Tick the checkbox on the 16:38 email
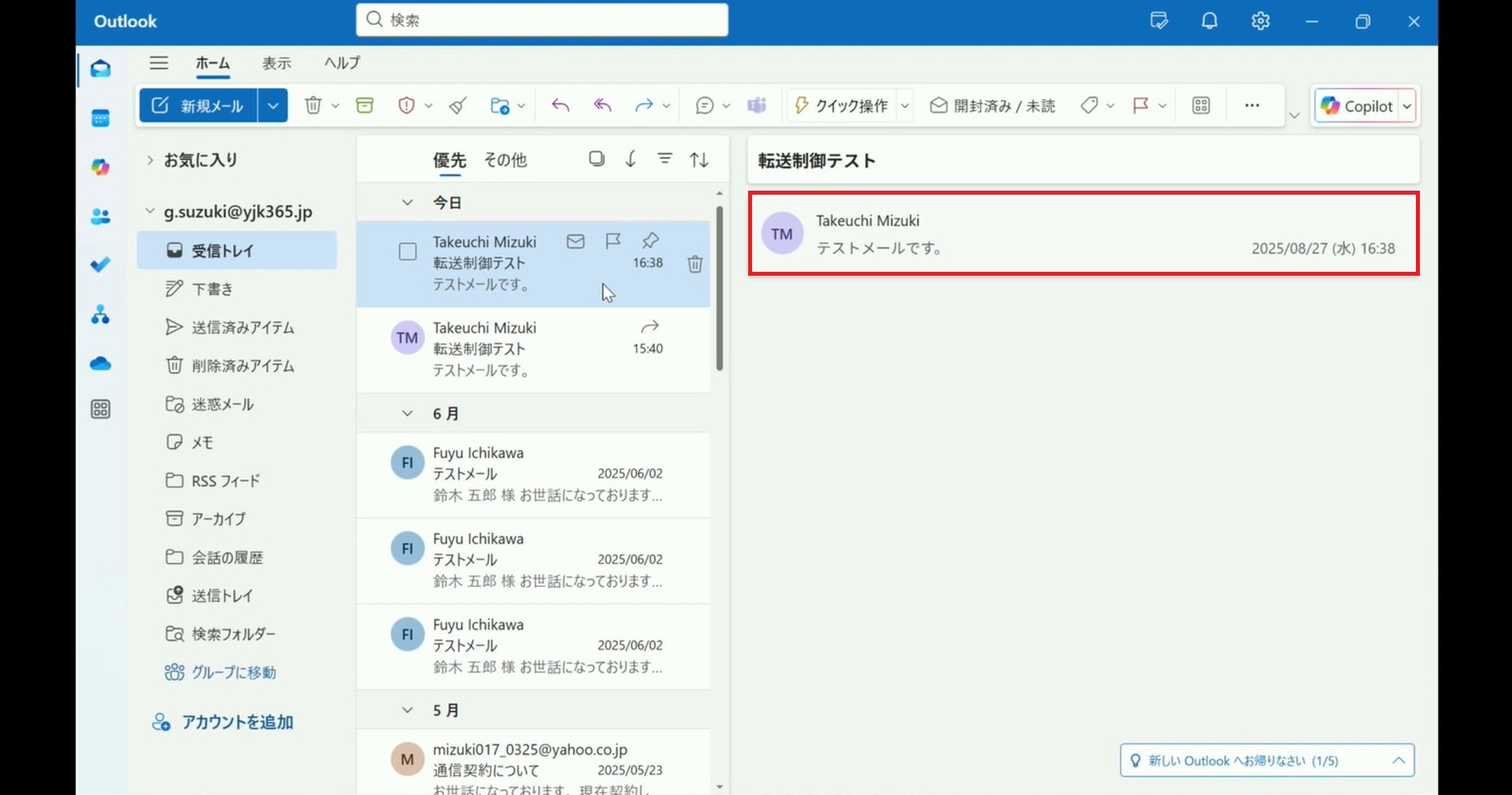The height and width of the screenshot is (795, 1512). 408,252
